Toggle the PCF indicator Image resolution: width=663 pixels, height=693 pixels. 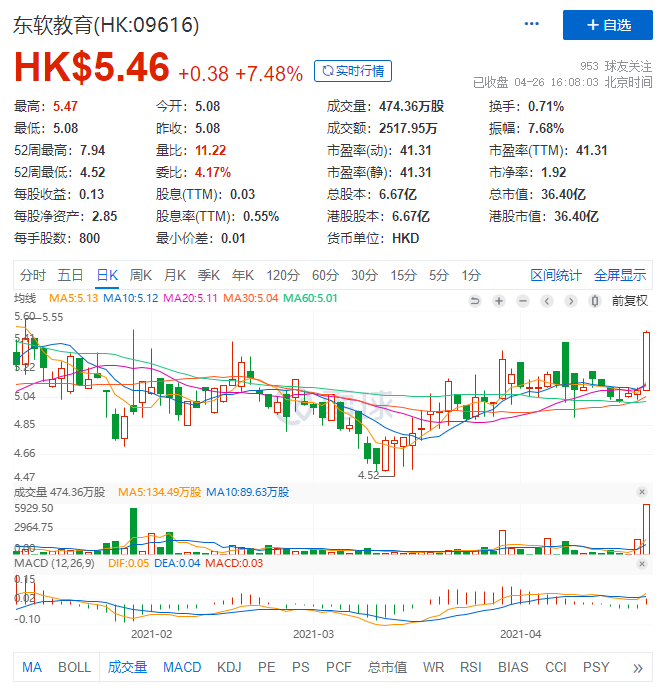pyautogui.click(x=339, y=667)
